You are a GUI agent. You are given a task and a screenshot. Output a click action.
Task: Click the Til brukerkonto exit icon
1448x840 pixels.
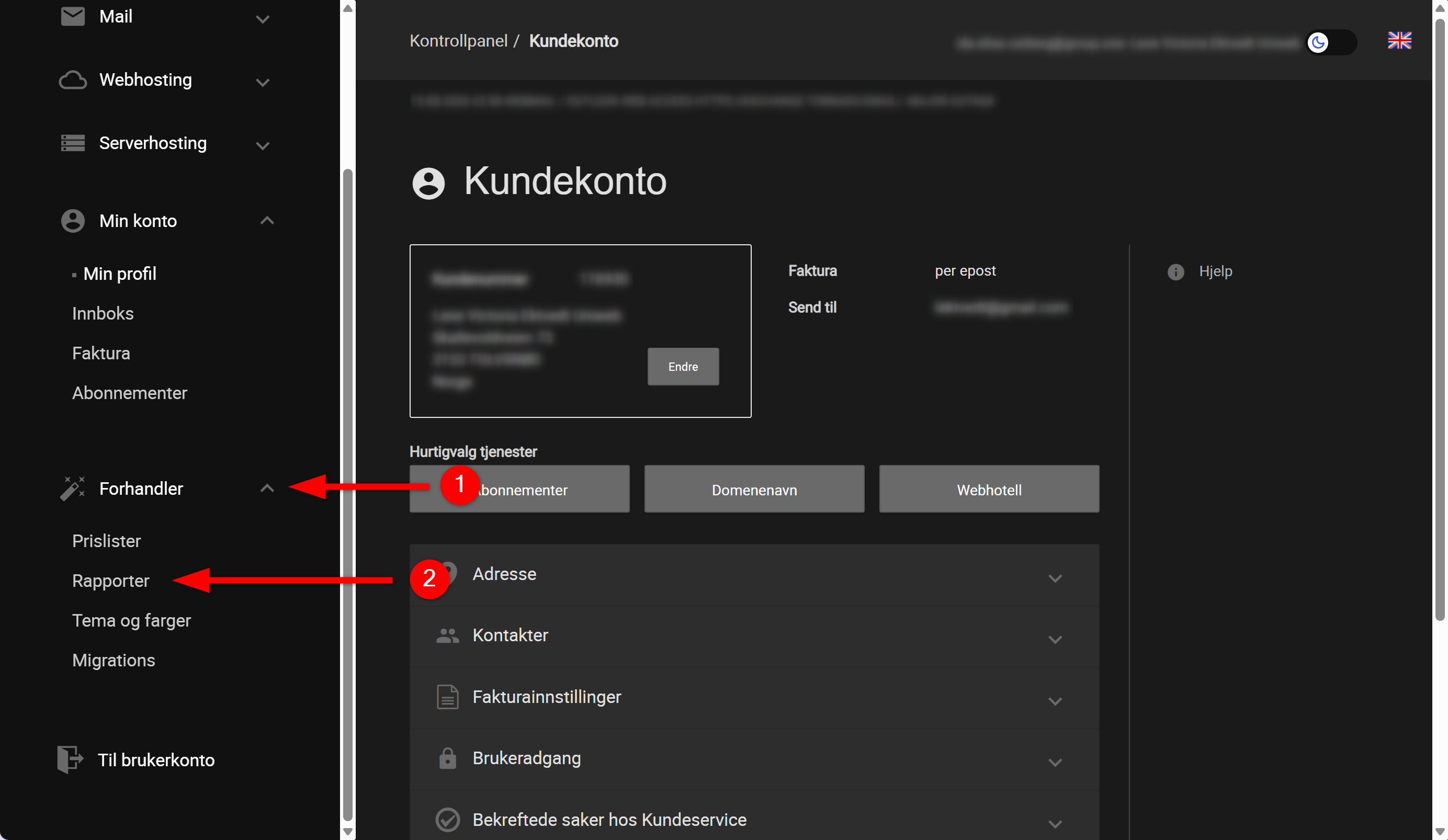[70, 759]
